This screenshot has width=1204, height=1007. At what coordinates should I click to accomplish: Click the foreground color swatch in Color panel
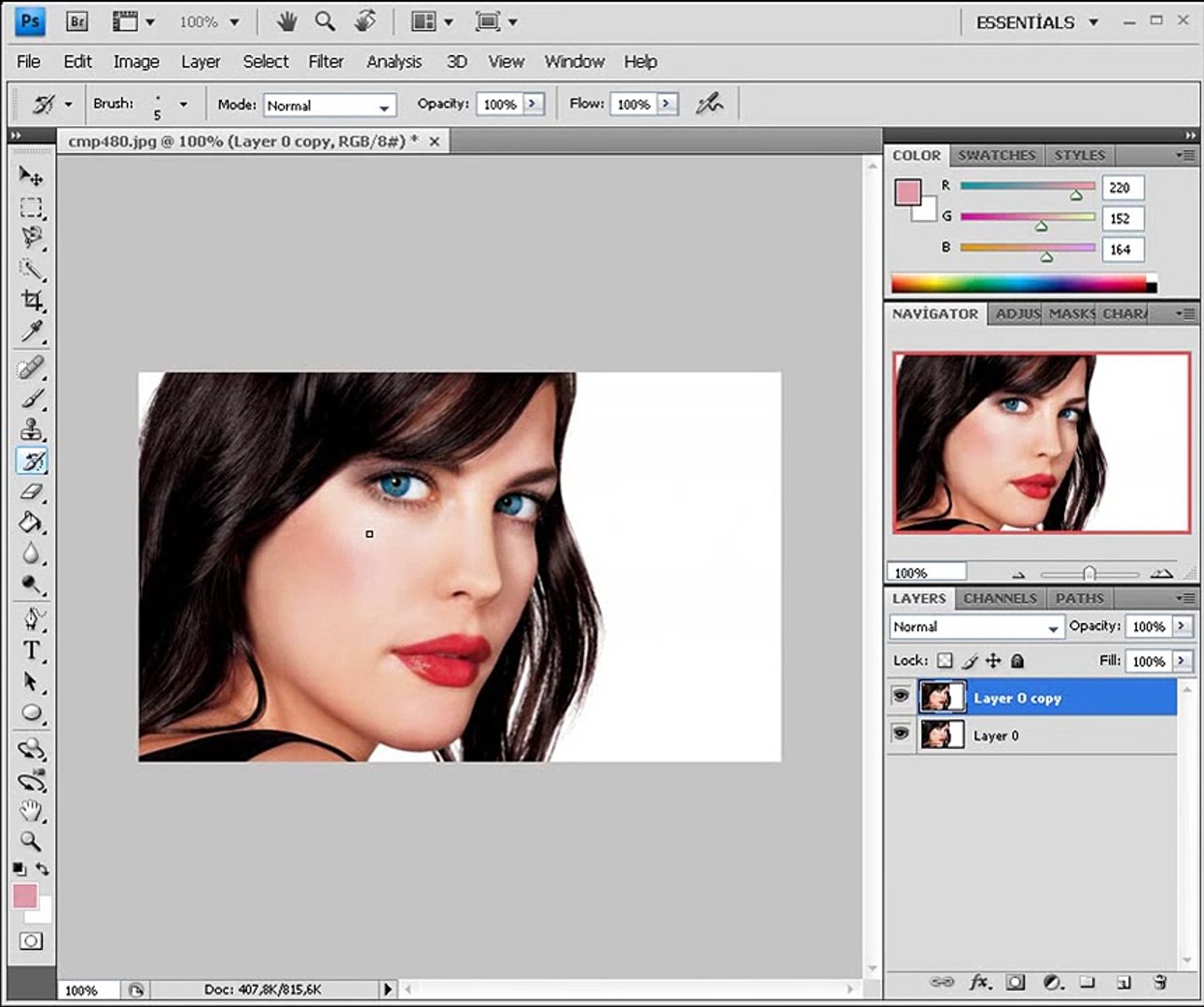pos(906,192)
